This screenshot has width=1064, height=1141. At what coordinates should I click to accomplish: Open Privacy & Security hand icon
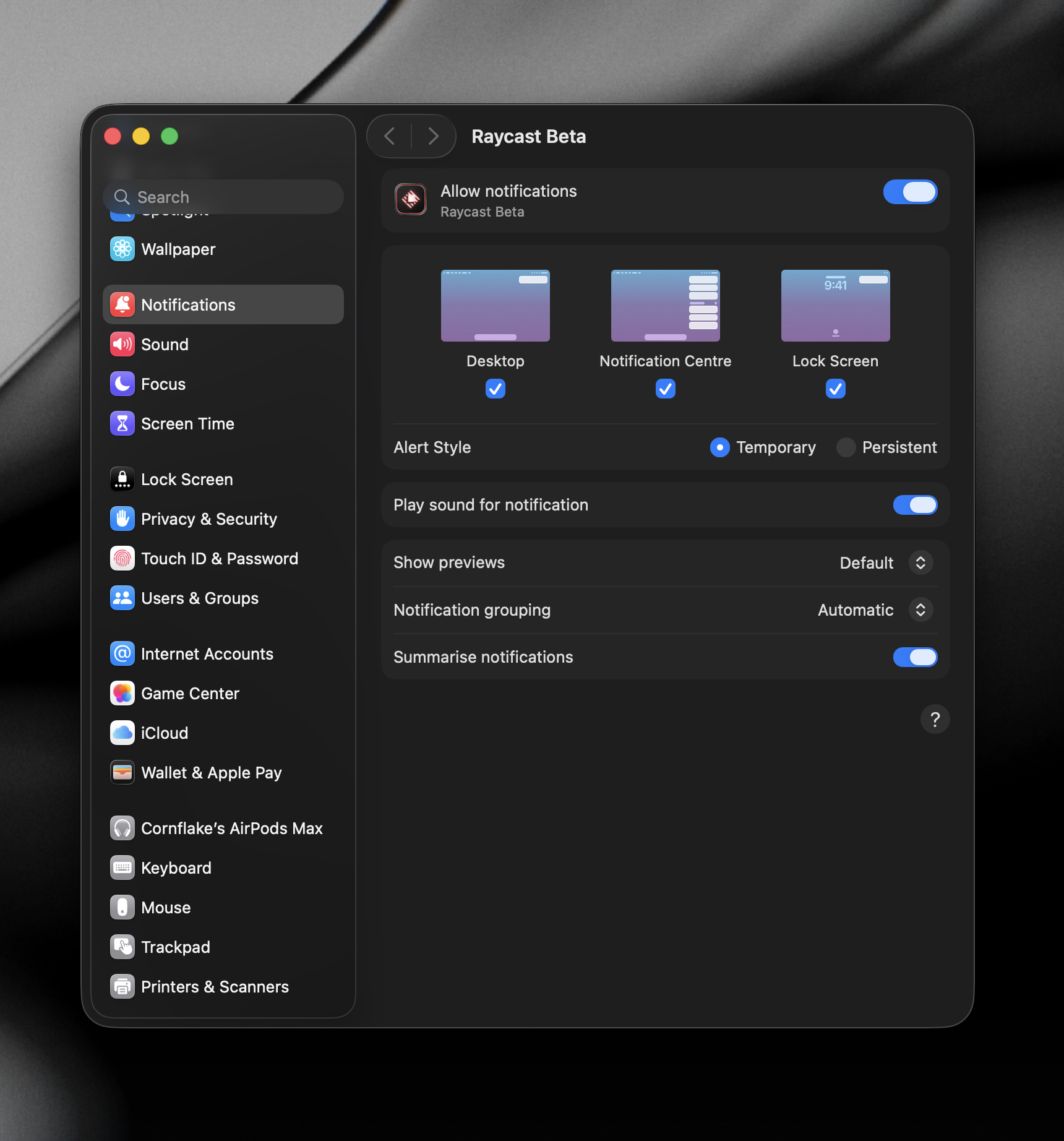tap(122, 519)
